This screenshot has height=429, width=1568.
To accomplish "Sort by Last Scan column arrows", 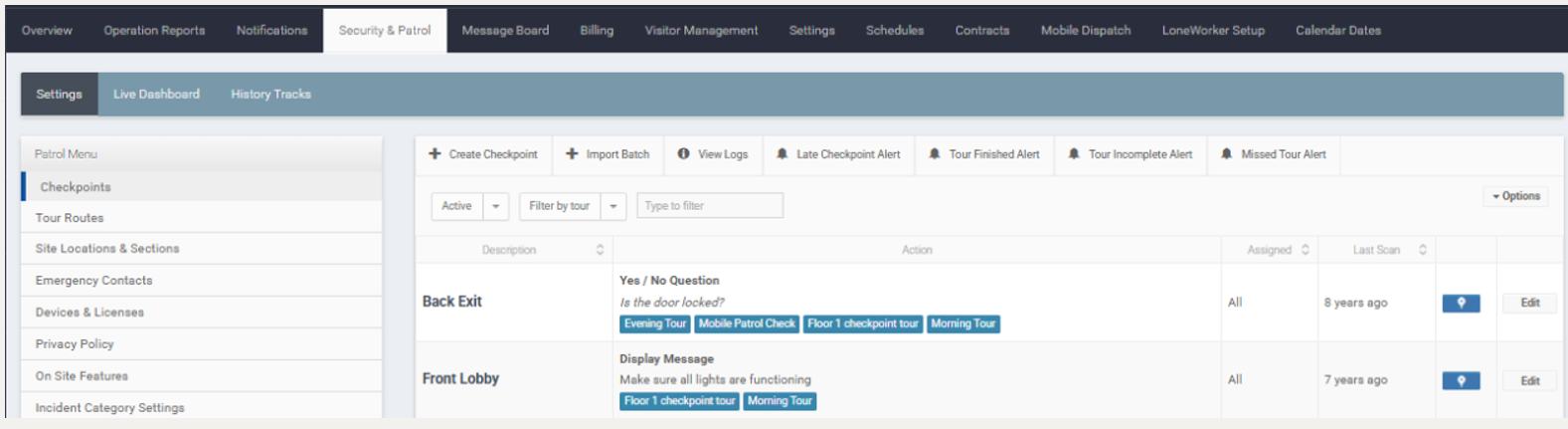I will (1422, 250).
